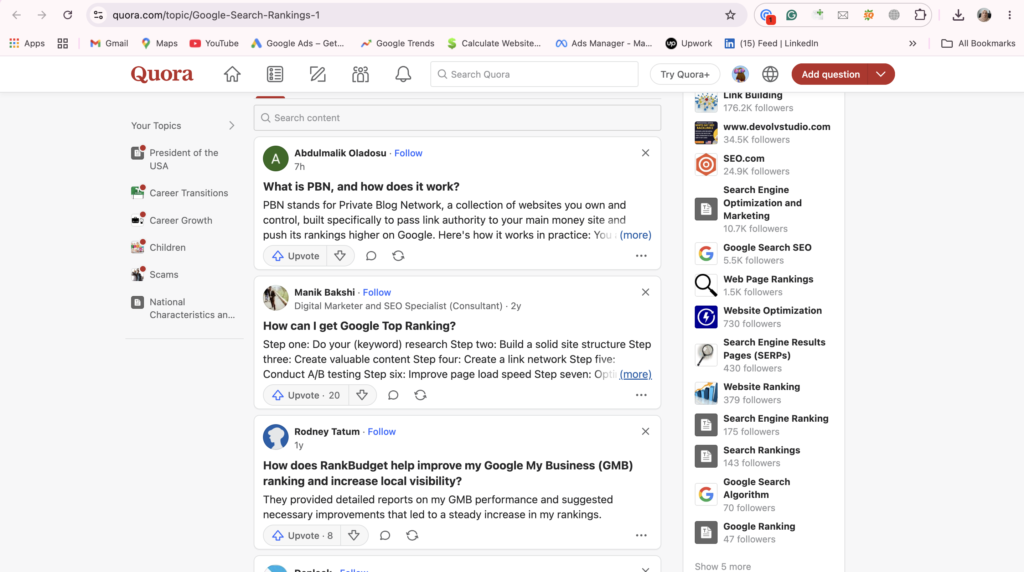Dismiss the Rodney Tatum post
This screenshot has width=1024, height=572.
point(645,432)
